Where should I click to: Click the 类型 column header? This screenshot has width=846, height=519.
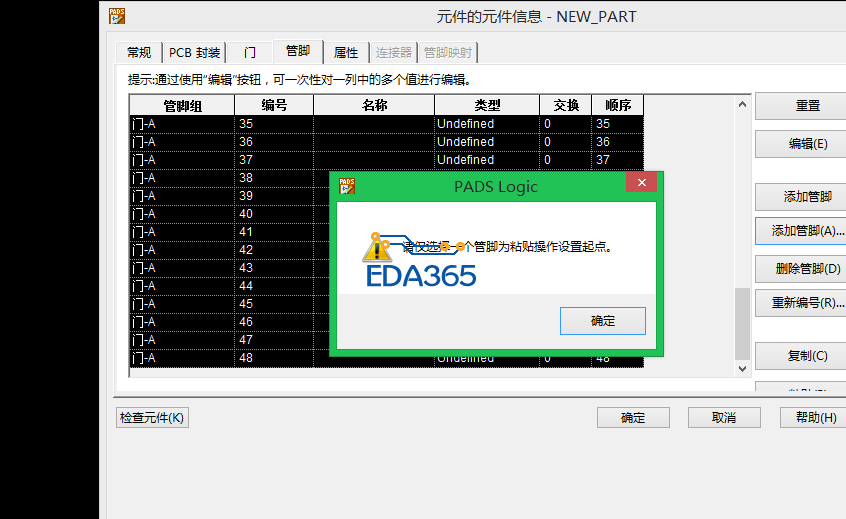pos(487,106)
